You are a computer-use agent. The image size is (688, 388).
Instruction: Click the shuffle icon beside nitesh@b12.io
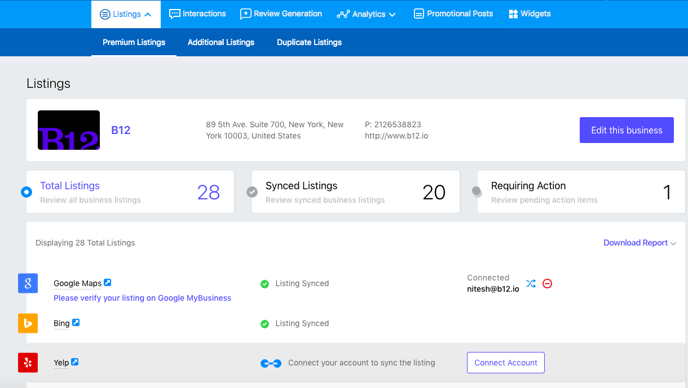coord(531,284)
